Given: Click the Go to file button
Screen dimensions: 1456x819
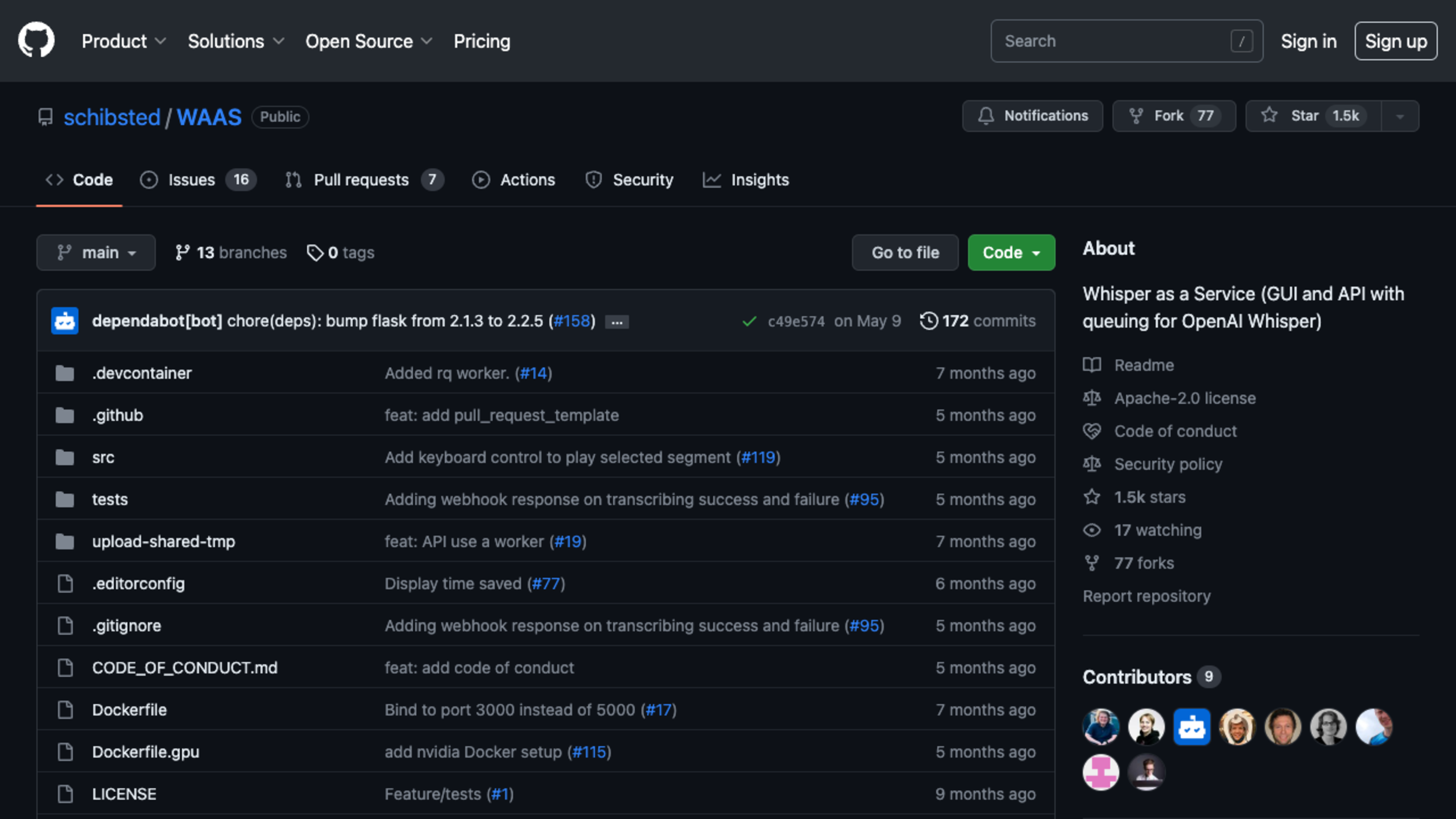Looking at the screenshot, I should (x=905, y=253).
